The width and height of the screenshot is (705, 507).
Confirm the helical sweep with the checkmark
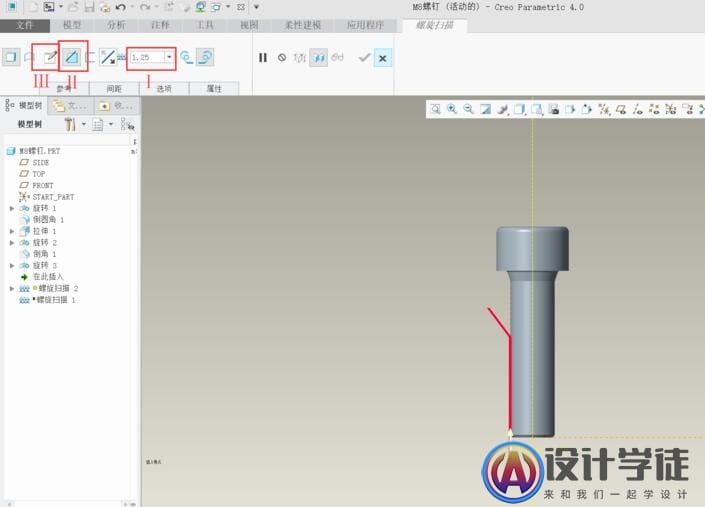click(x=364, y=58)
